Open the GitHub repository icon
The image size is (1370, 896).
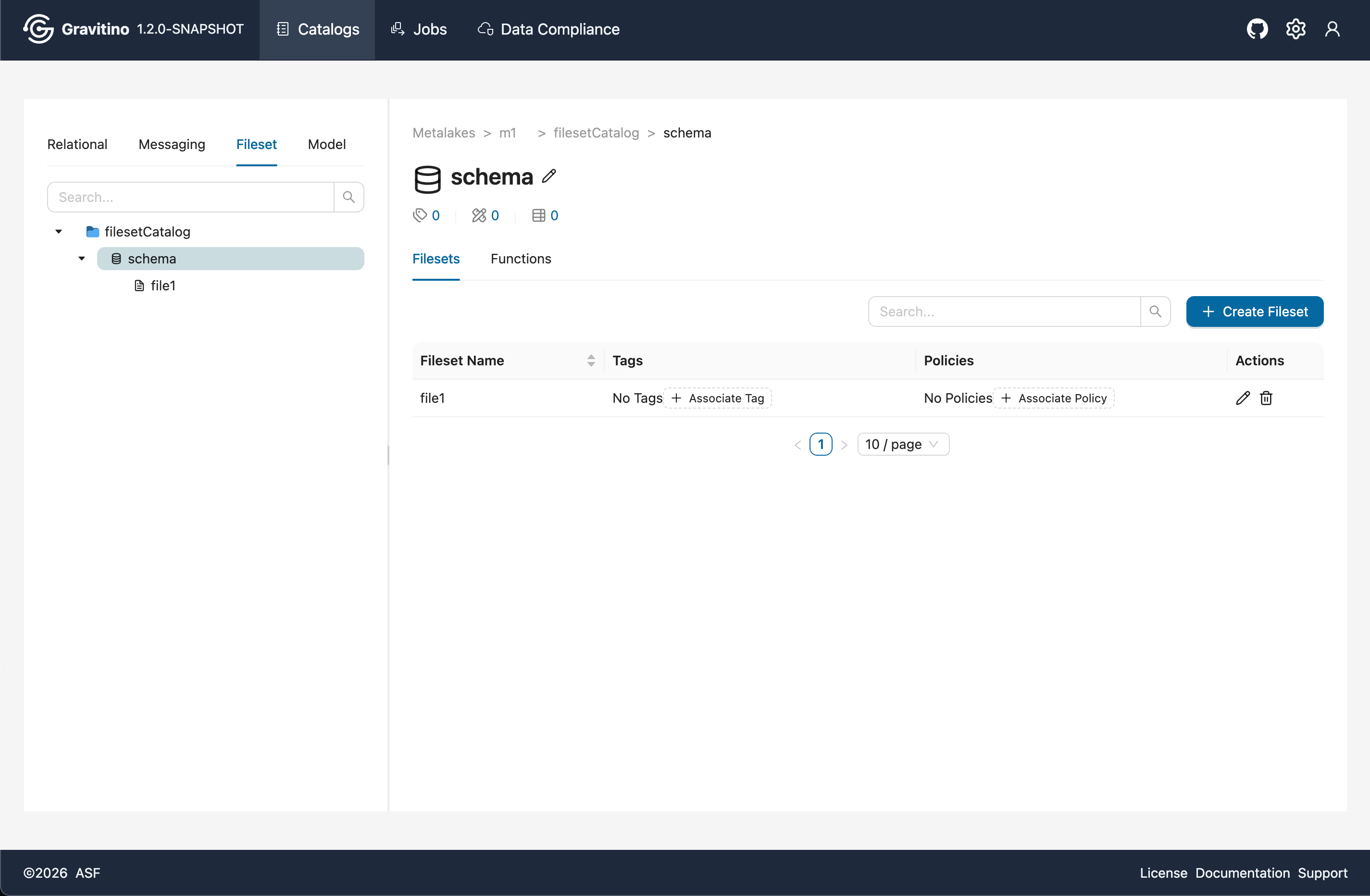[1257, 29]
